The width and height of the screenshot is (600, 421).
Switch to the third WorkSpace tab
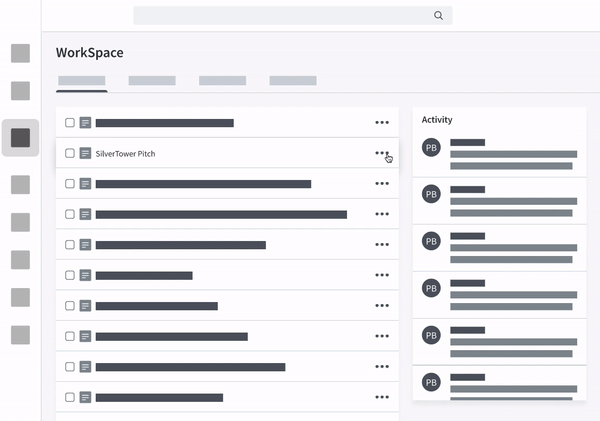(x=222, y=80)
